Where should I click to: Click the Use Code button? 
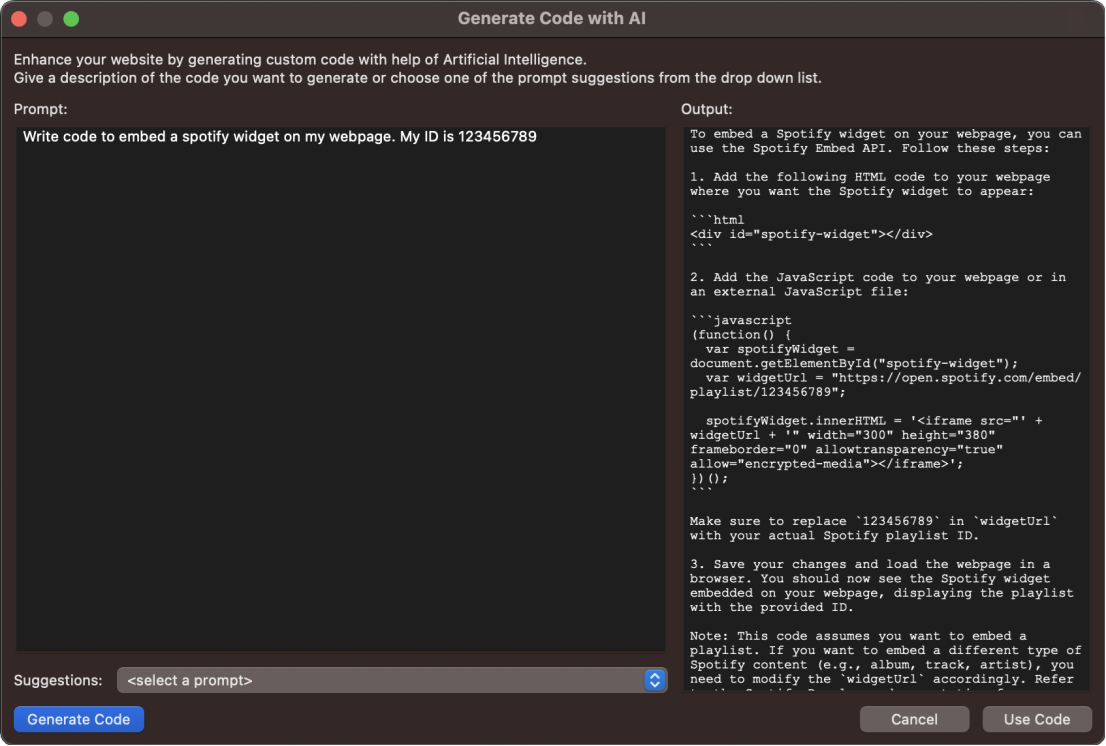(1036, 719)
